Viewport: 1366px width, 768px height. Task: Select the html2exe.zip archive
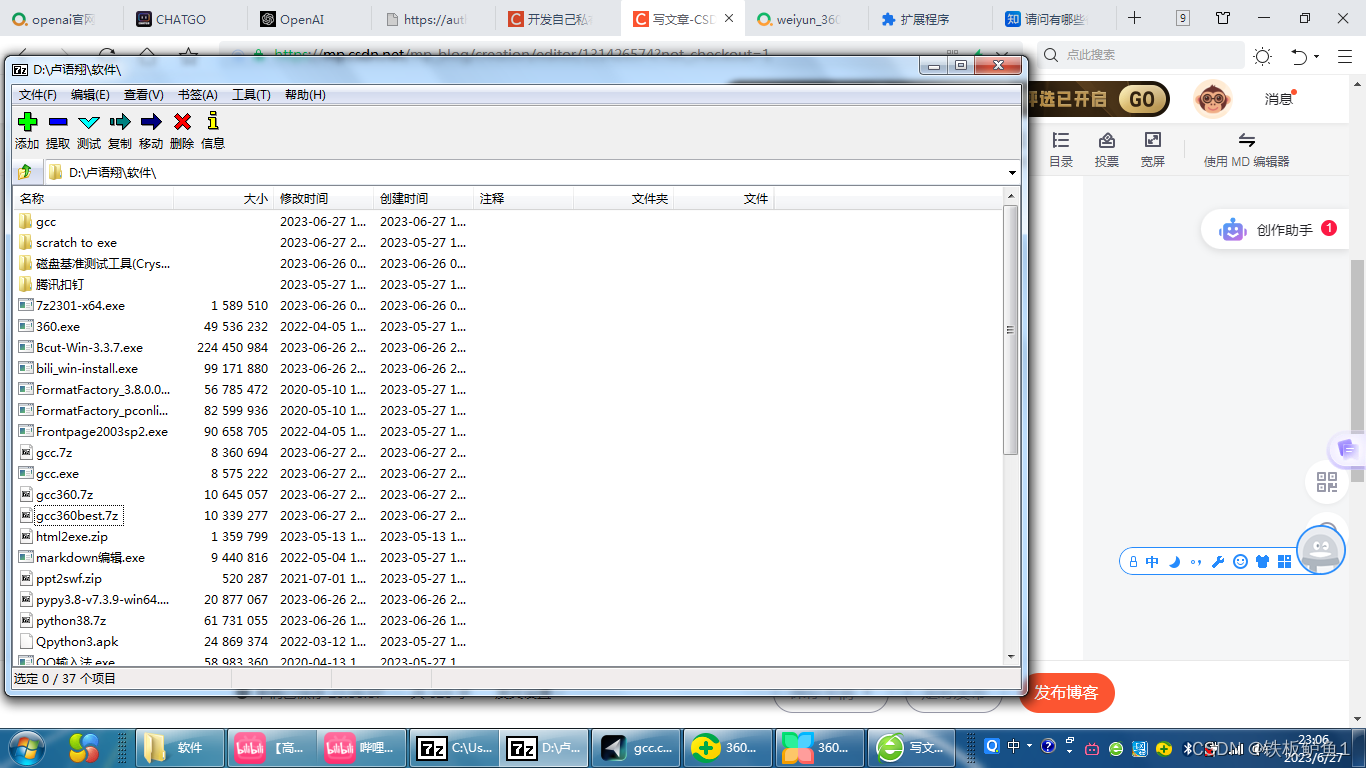[x=72, y=537]
